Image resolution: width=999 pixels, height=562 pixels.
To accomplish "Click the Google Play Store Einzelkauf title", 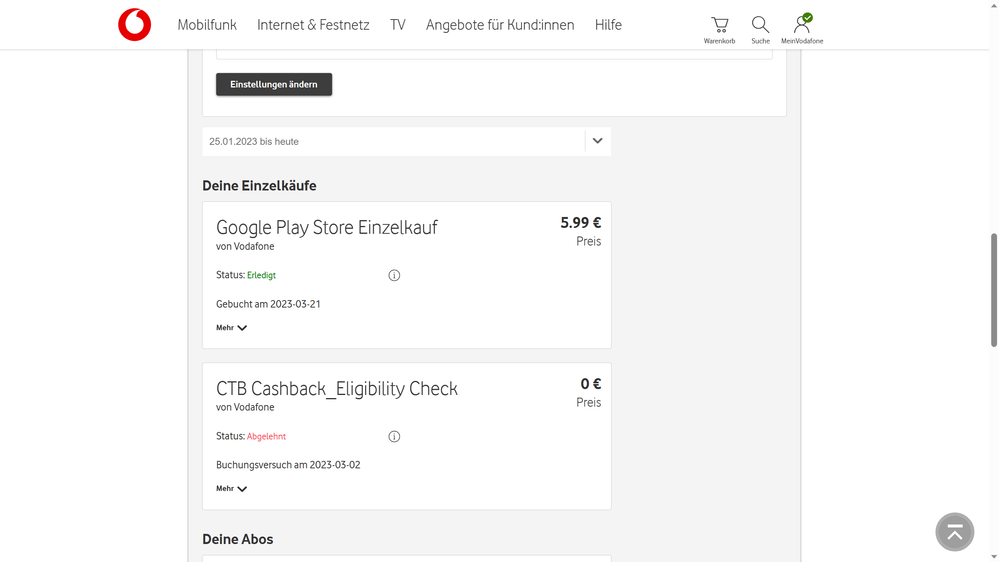I will (327, 227).
